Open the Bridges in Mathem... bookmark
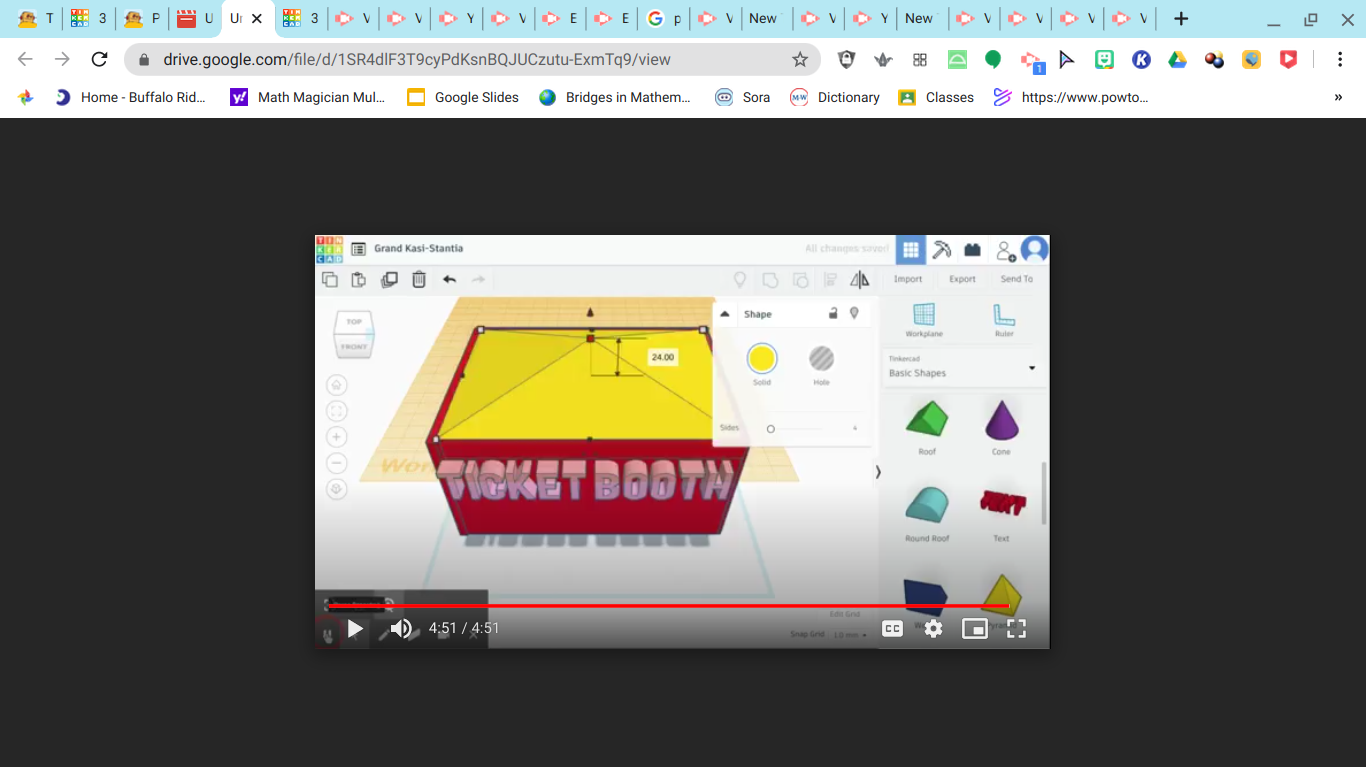 [615, 97]
